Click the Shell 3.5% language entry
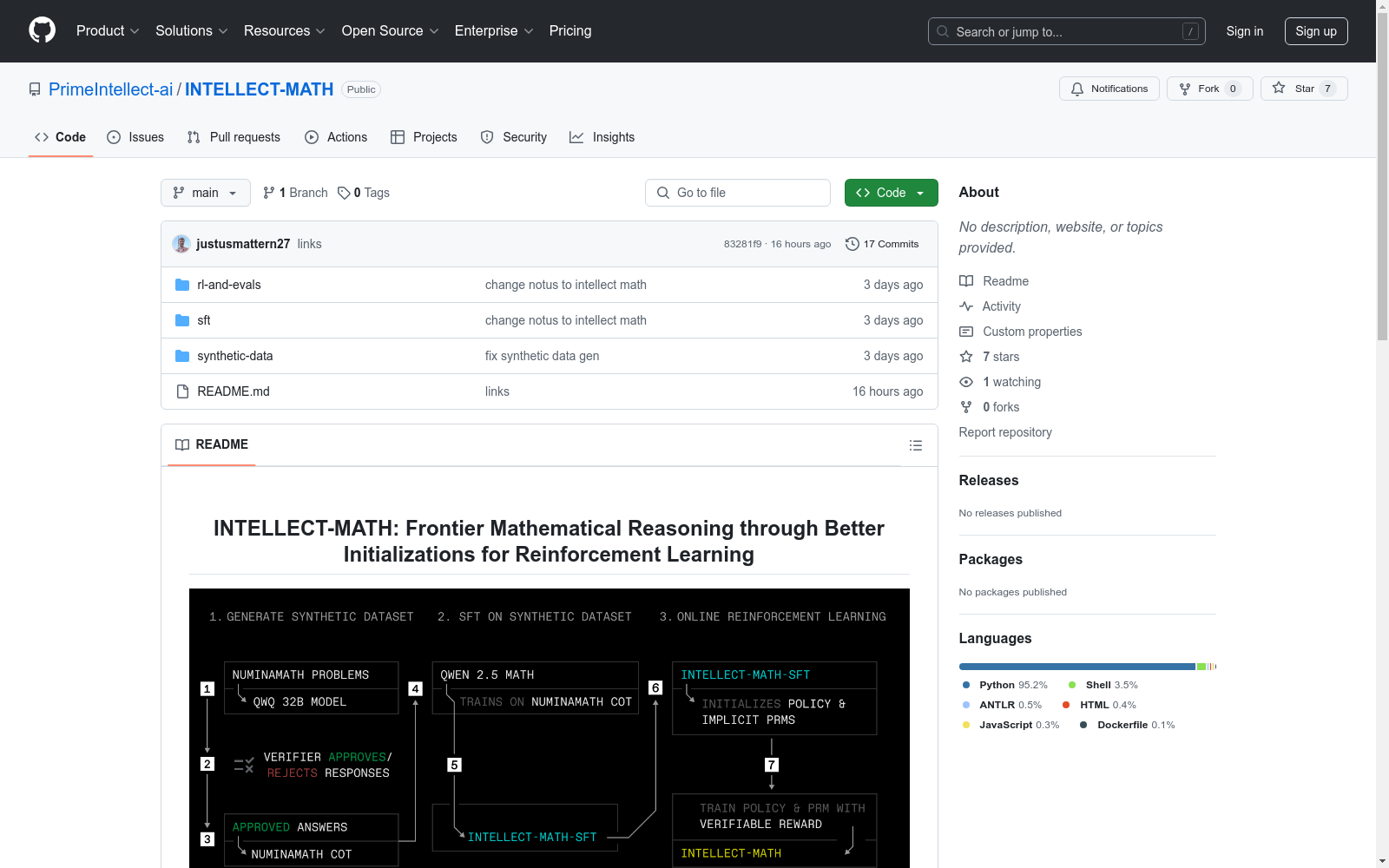Screen dimensions: 1389x868 (1103, 685)
